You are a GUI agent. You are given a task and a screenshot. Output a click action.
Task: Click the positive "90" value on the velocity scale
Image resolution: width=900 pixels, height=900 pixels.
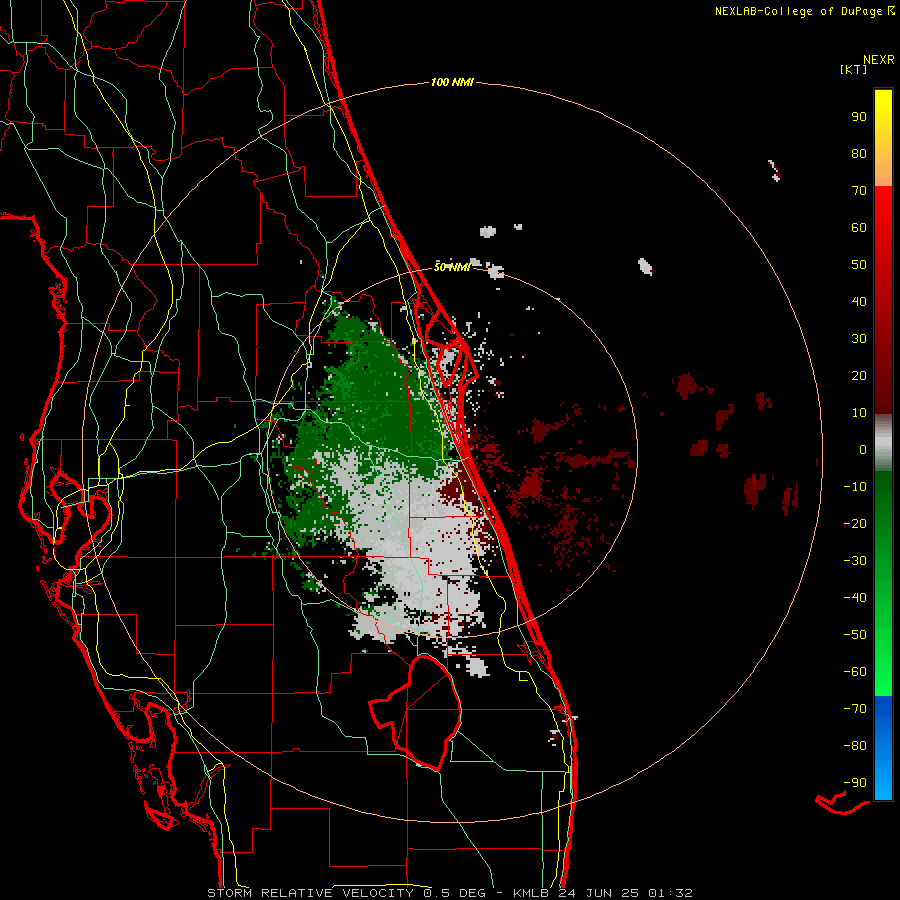pyautogui.click(x=859, y=117)
